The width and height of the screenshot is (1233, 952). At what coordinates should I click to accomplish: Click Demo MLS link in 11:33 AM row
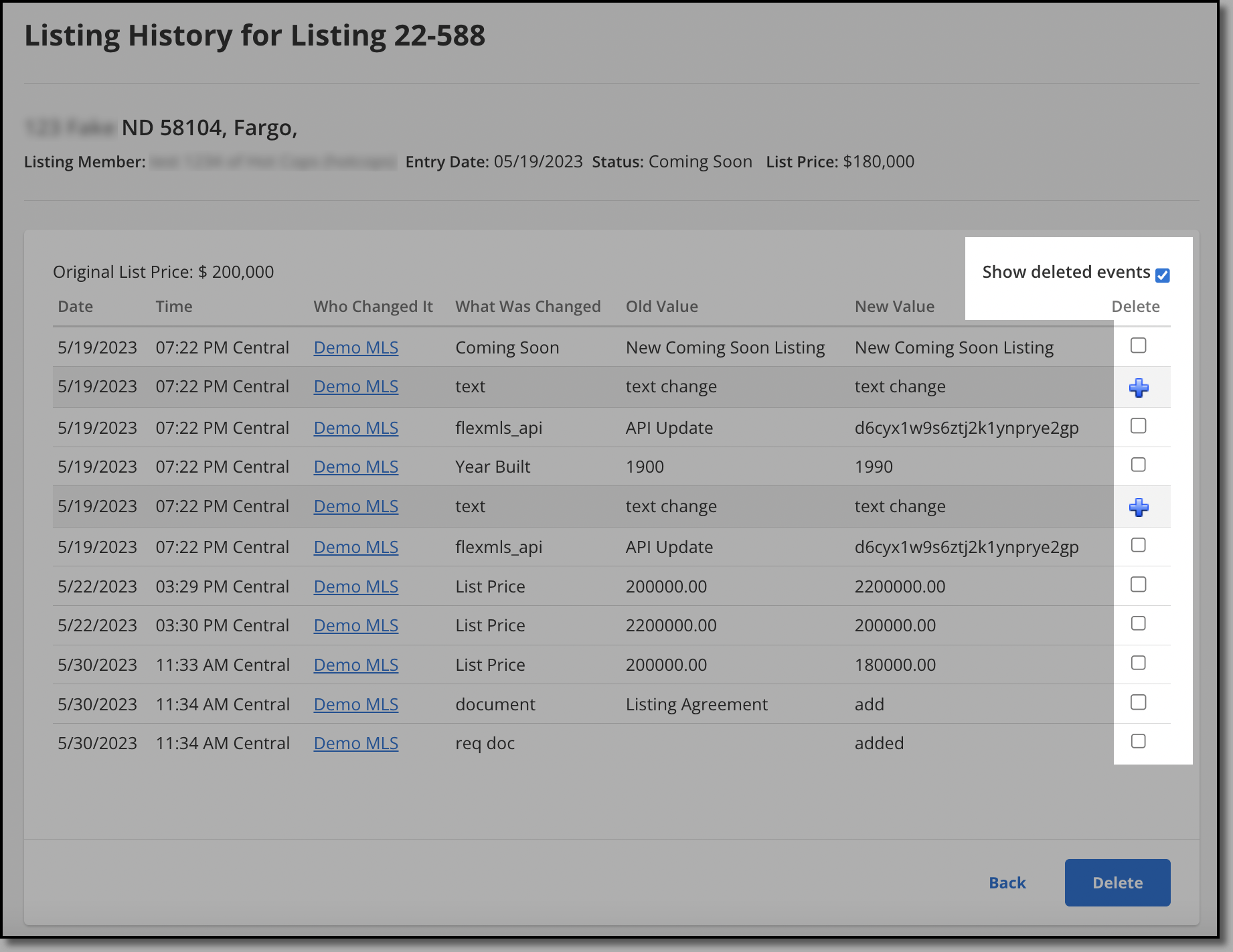(x=356, y=665)
